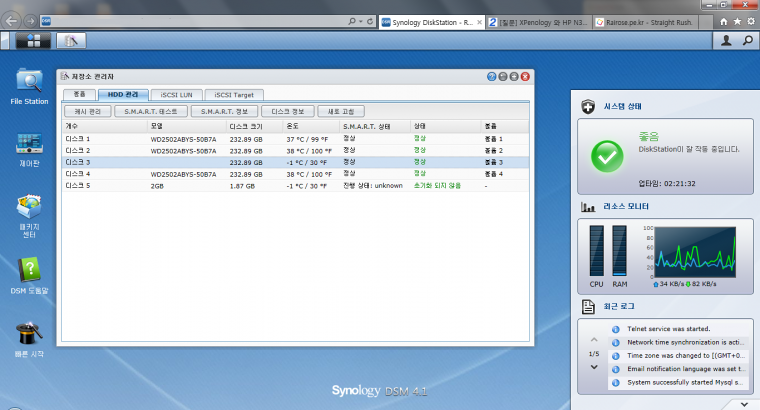Screen dimensions: 760x410
Task: Click the 1.87 GB disk size cell
Action: pos(242,186)
